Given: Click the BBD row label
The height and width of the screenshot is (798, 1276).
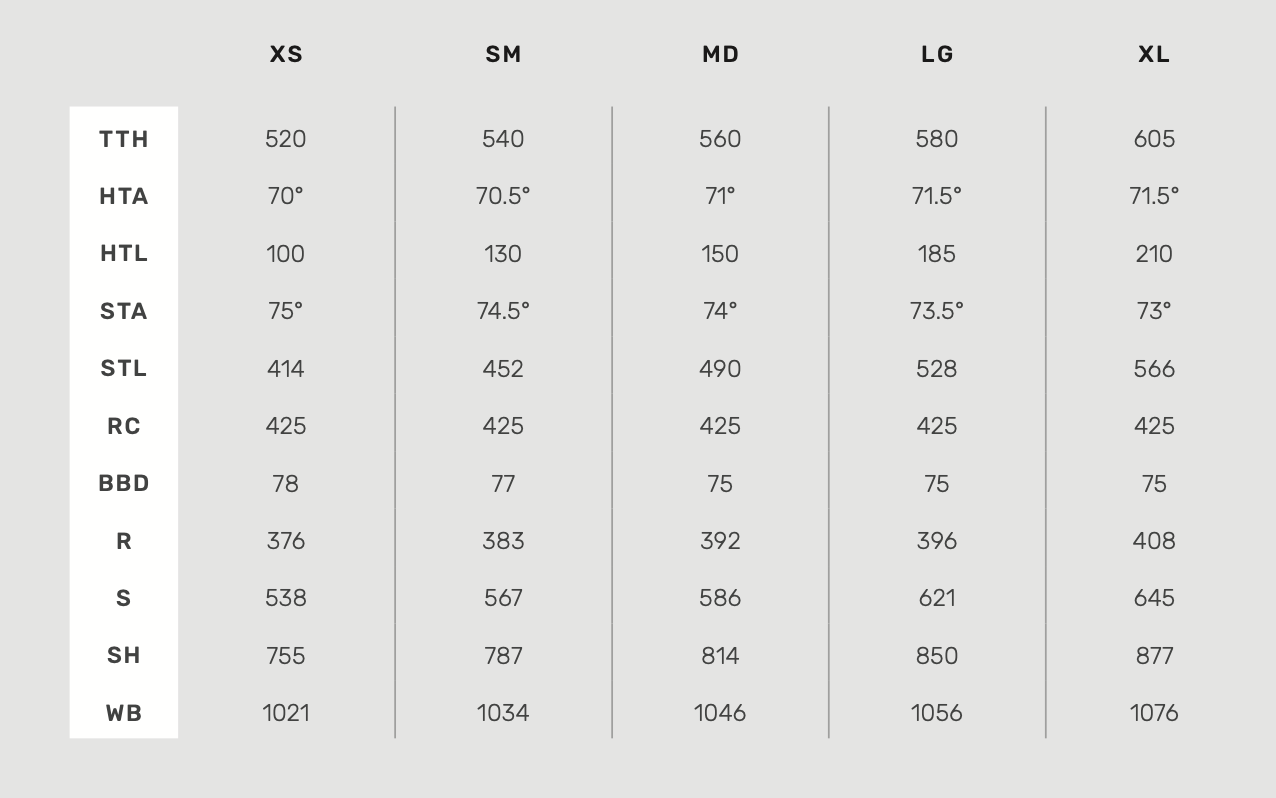Looking at the screenshot, I should 124,484.
